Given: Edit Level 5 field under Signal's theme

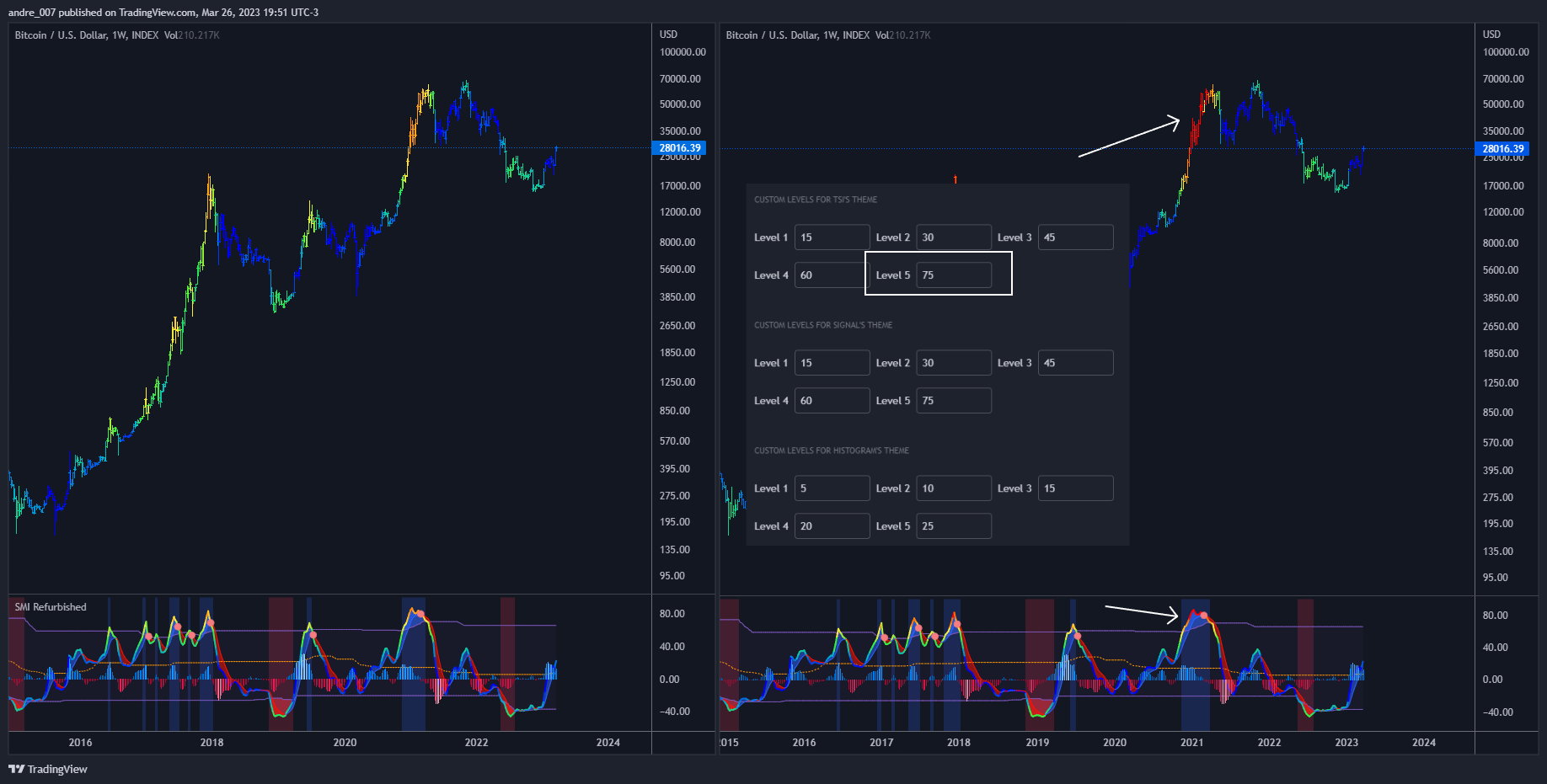Looking at the screenshot, I should coord(954,401).
